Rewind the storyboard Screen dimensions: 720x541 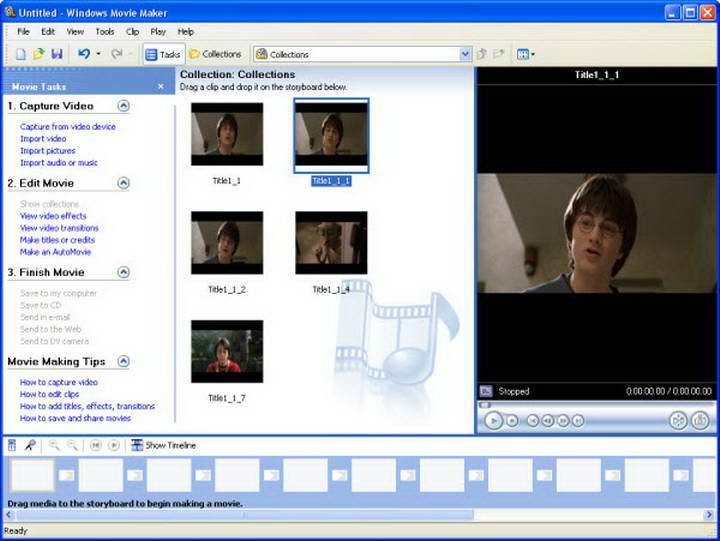(x=96, y=445)
